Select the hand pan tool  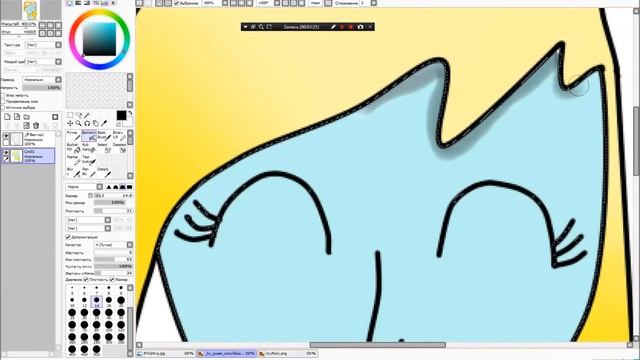(x=96, y=123)
